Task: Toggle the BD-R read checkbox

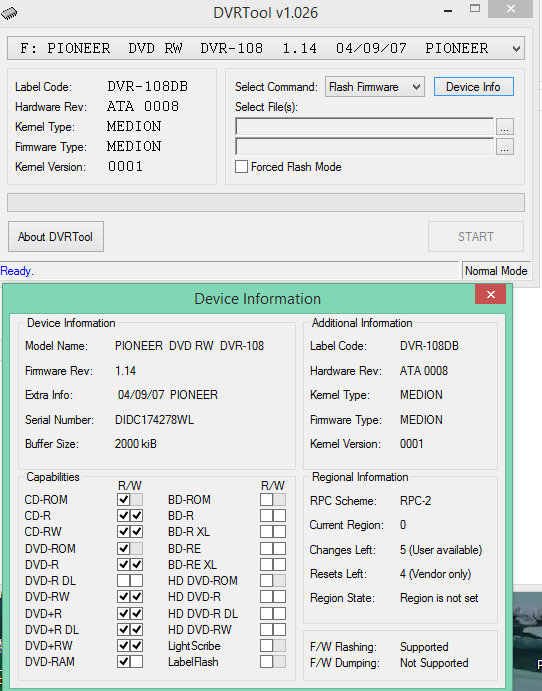Action: [x=266, y=516]
